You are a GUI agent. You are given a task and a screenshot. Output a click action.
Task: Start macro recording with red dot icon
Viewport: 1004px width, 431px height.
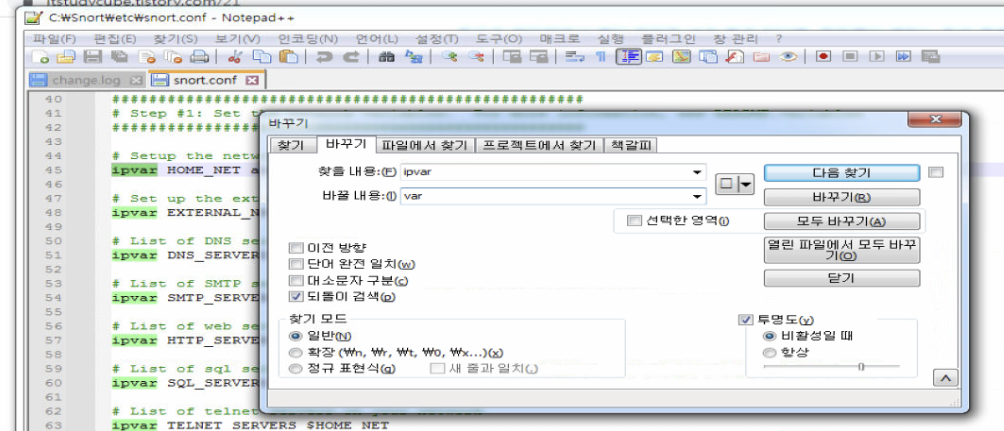[x=823, y=57]
